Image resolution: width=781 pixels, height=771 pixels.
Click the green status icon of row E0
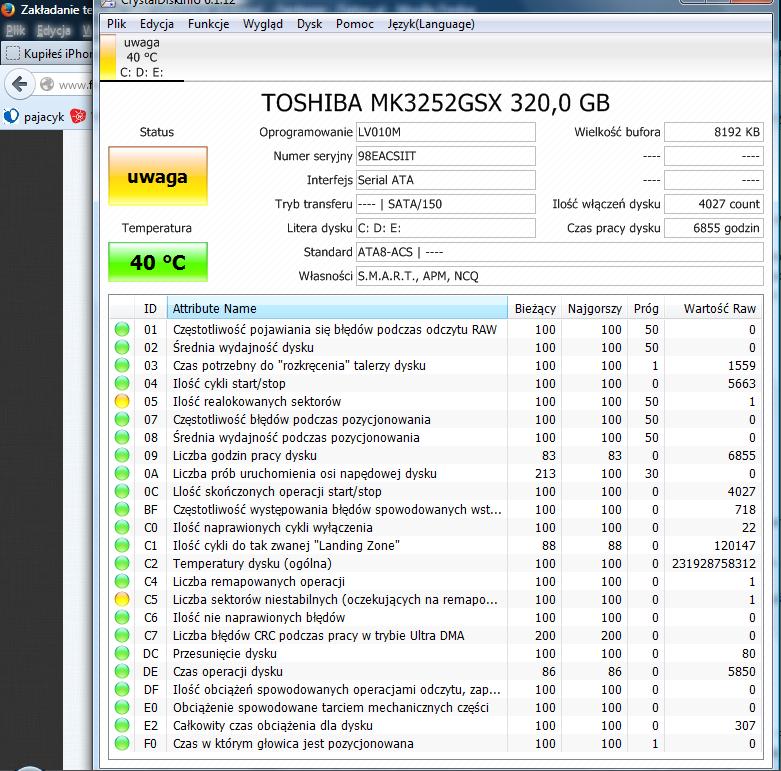[122, 707]
